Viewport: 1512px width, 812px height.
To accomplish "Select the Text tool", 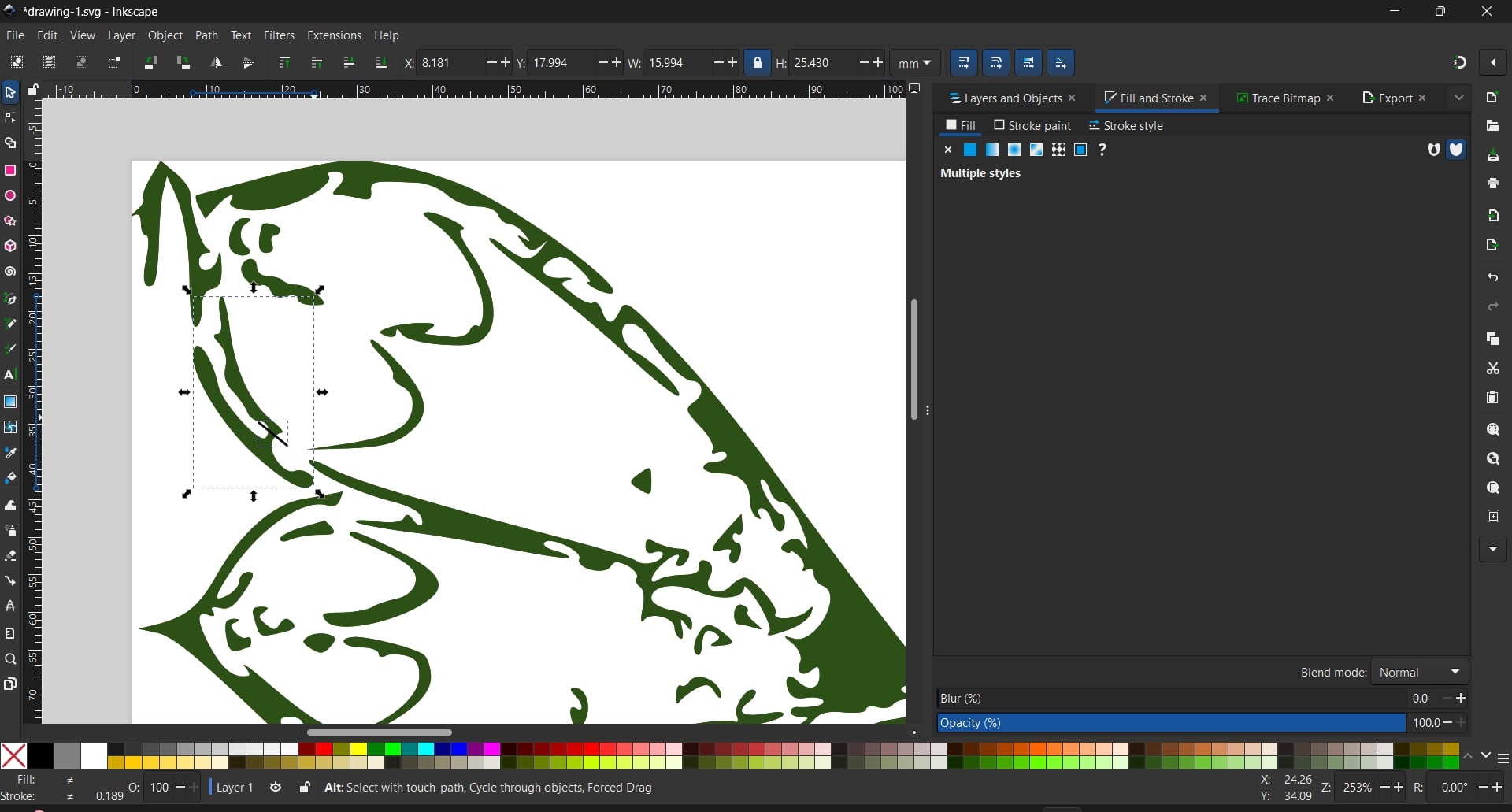I will pyautogui.click(x=10, y=376).
